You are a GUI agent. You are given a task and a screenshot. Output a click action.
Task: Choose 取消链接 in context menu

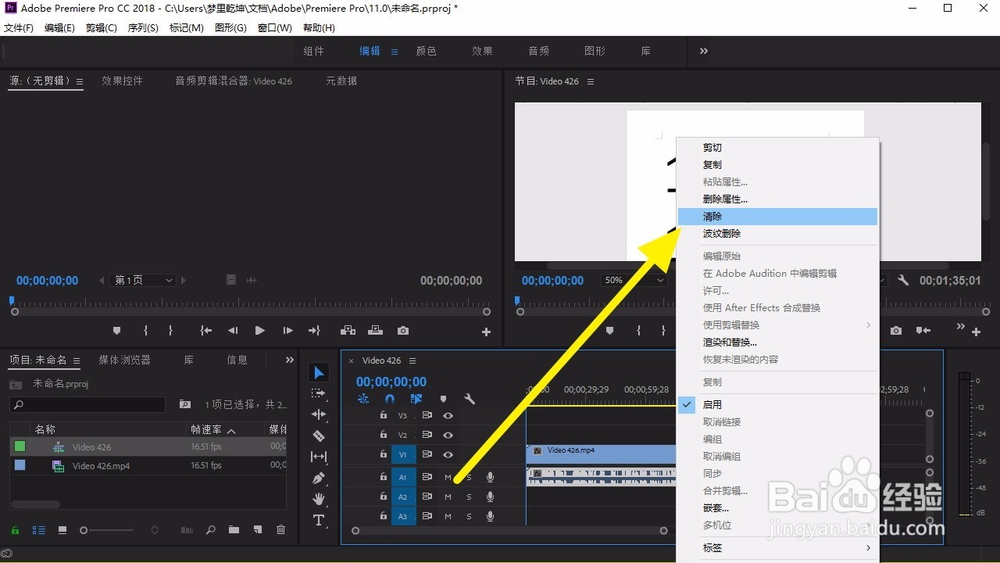(x=777, y=421)
